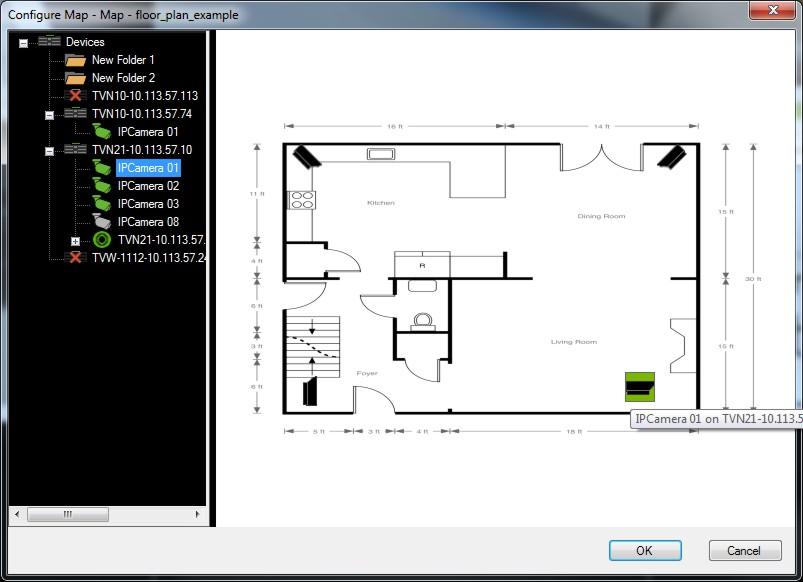Click the gray camera icon of IPCamera 08

[101, 221]
